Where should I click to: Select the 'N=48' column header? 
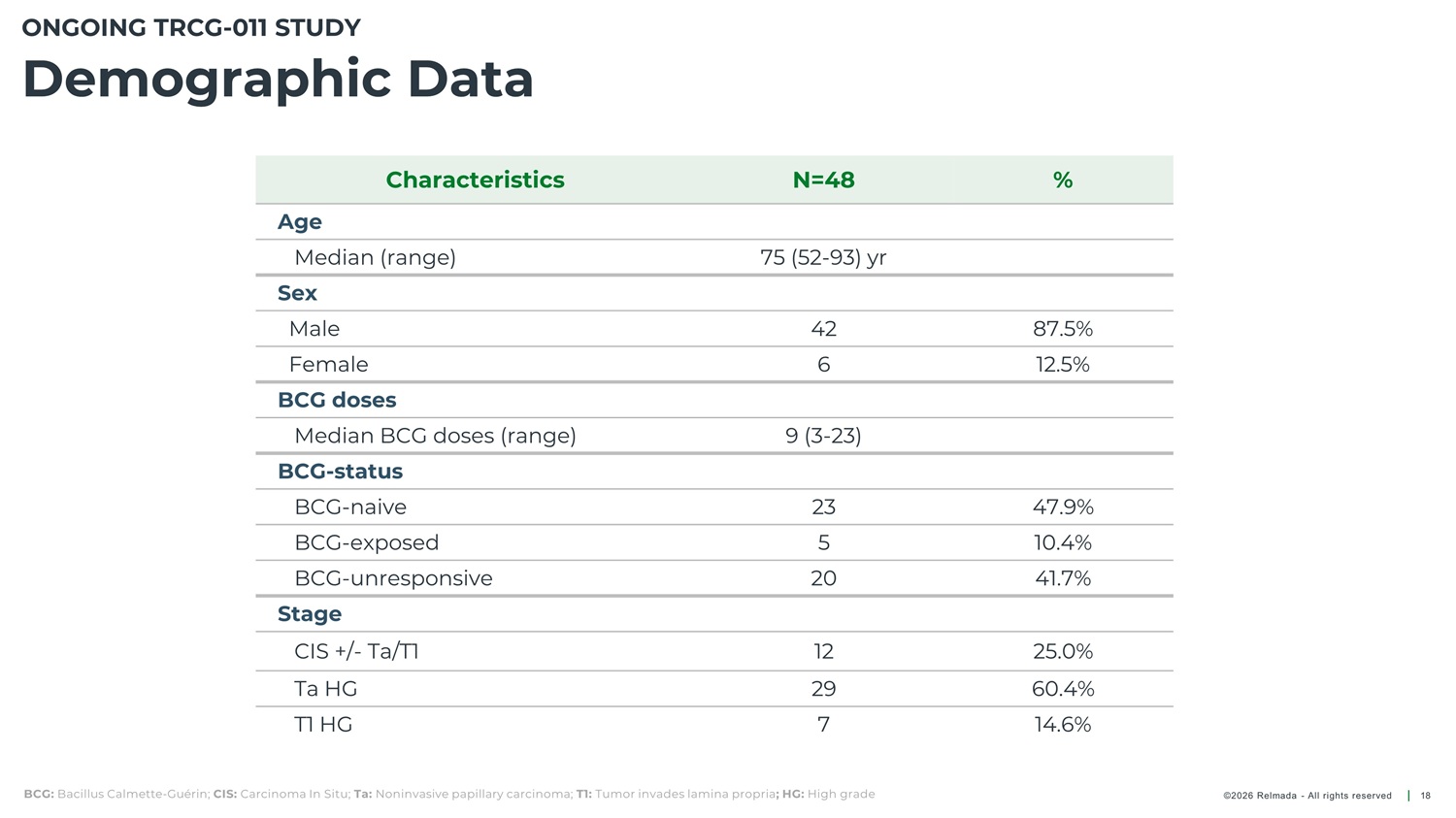tap(823, 180)
